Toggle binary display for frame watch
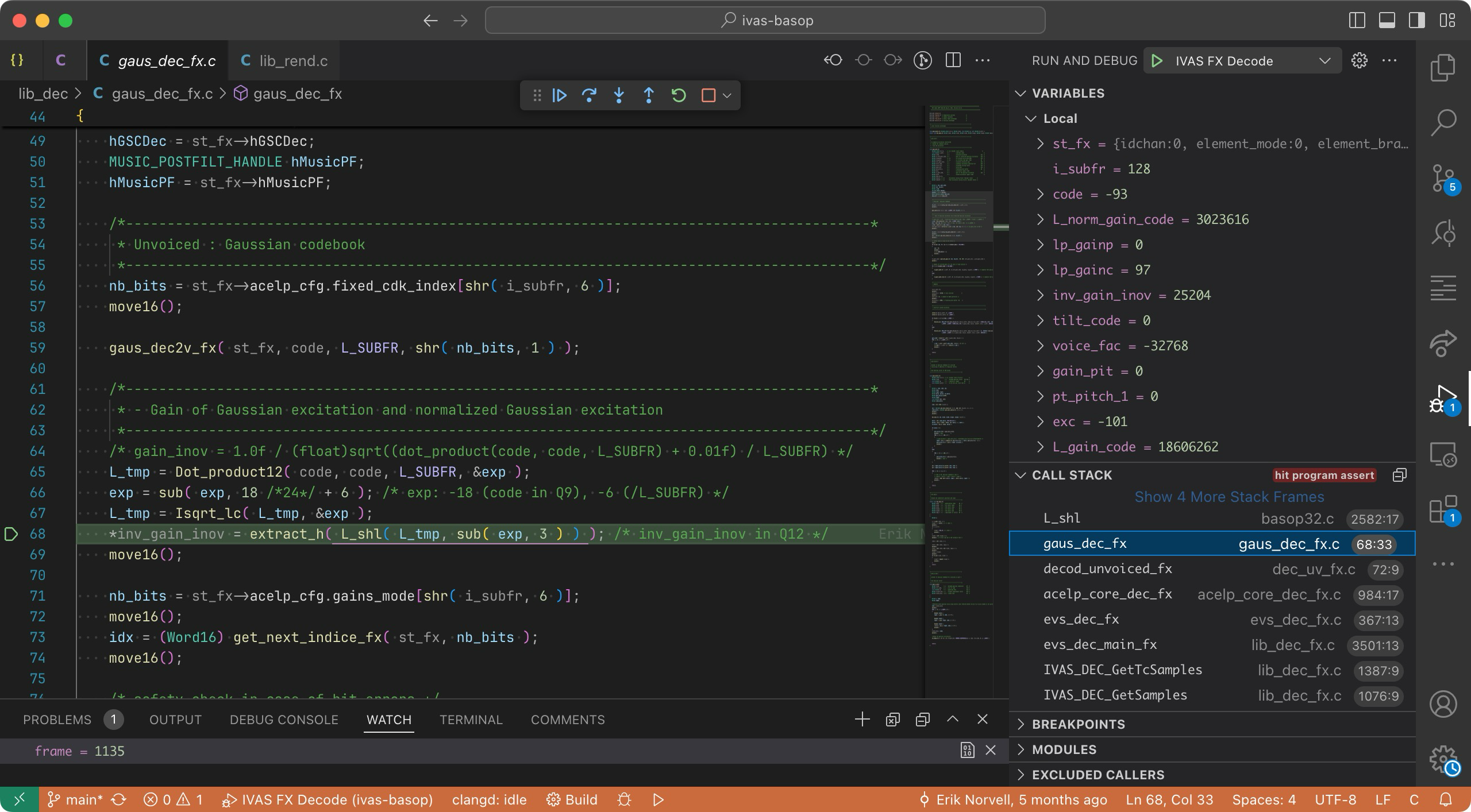The width and height of the screenshot is (1471, 812). pos(968,751)
